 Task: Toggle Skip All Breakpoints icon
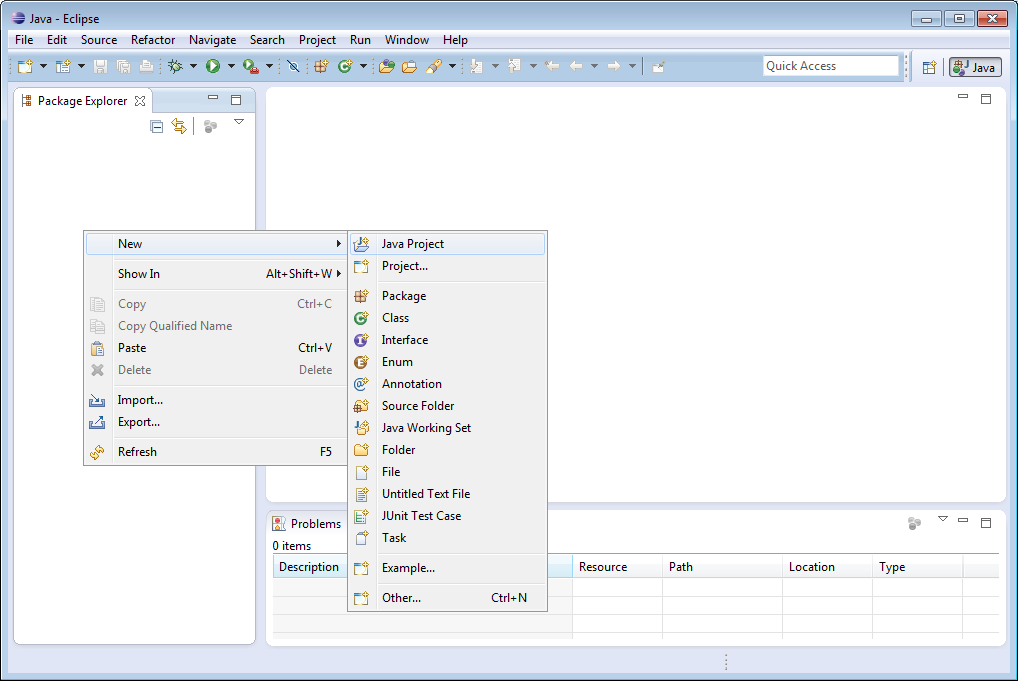[x=293, y=66]
